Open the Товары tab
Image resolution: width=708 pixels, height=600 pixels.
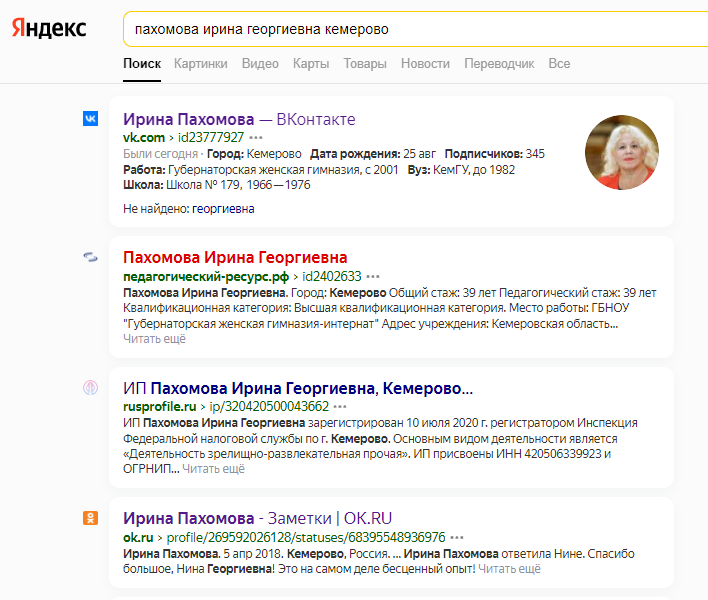[x=365, y=64]
